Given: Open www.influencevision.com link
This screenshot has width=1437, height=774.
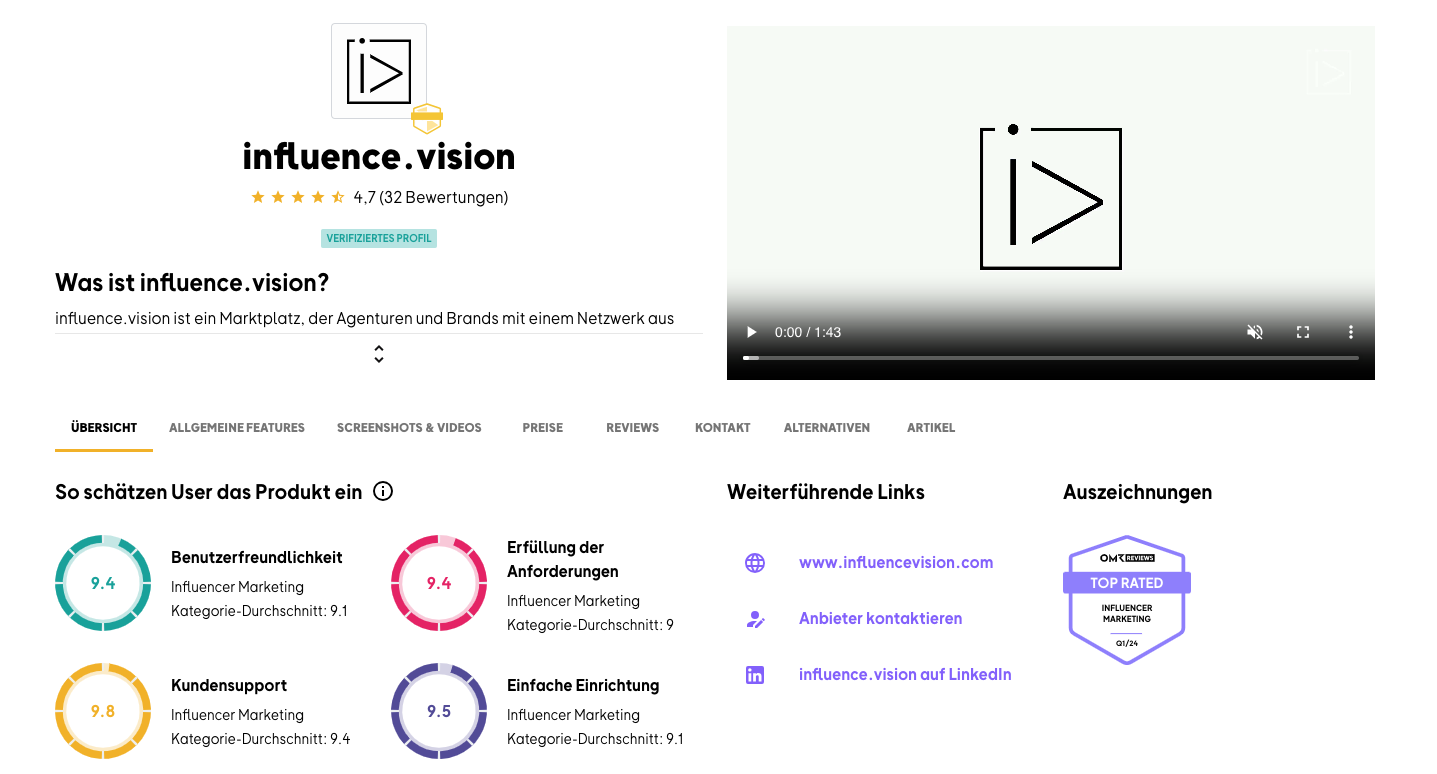Looking at the screenshot, I should 895,563.
